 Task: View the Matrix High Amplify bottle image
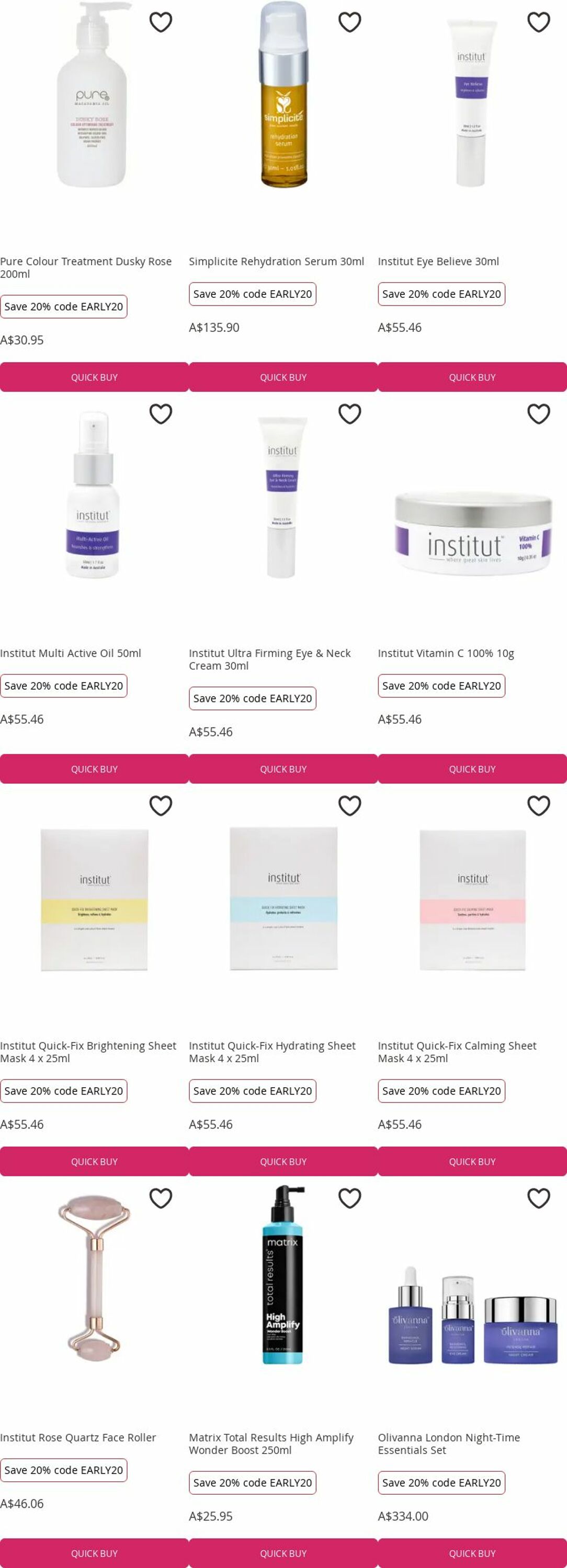coord(282,1275)
